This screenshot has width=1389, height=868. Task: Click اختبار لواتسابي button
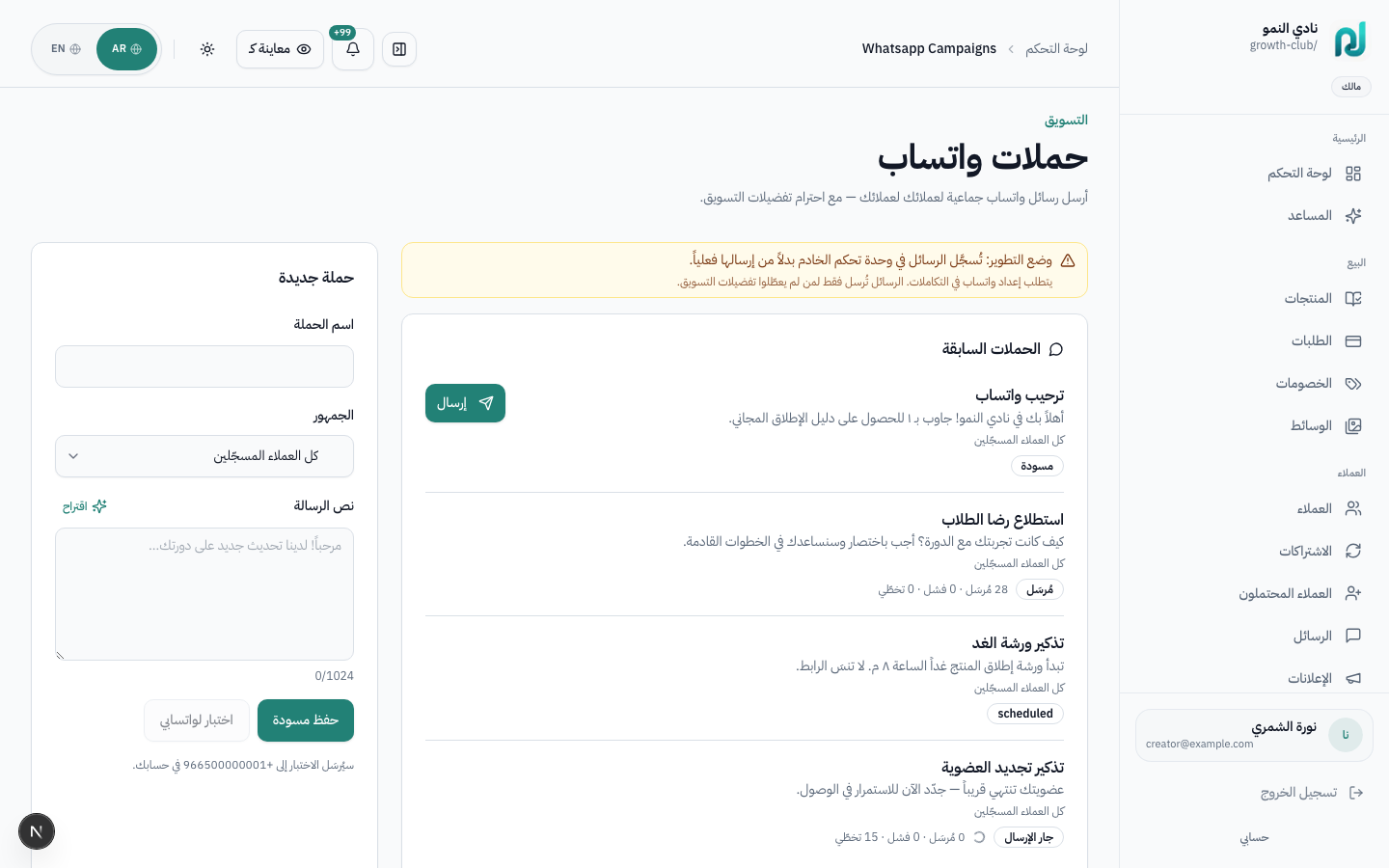(x=197, y=720)
